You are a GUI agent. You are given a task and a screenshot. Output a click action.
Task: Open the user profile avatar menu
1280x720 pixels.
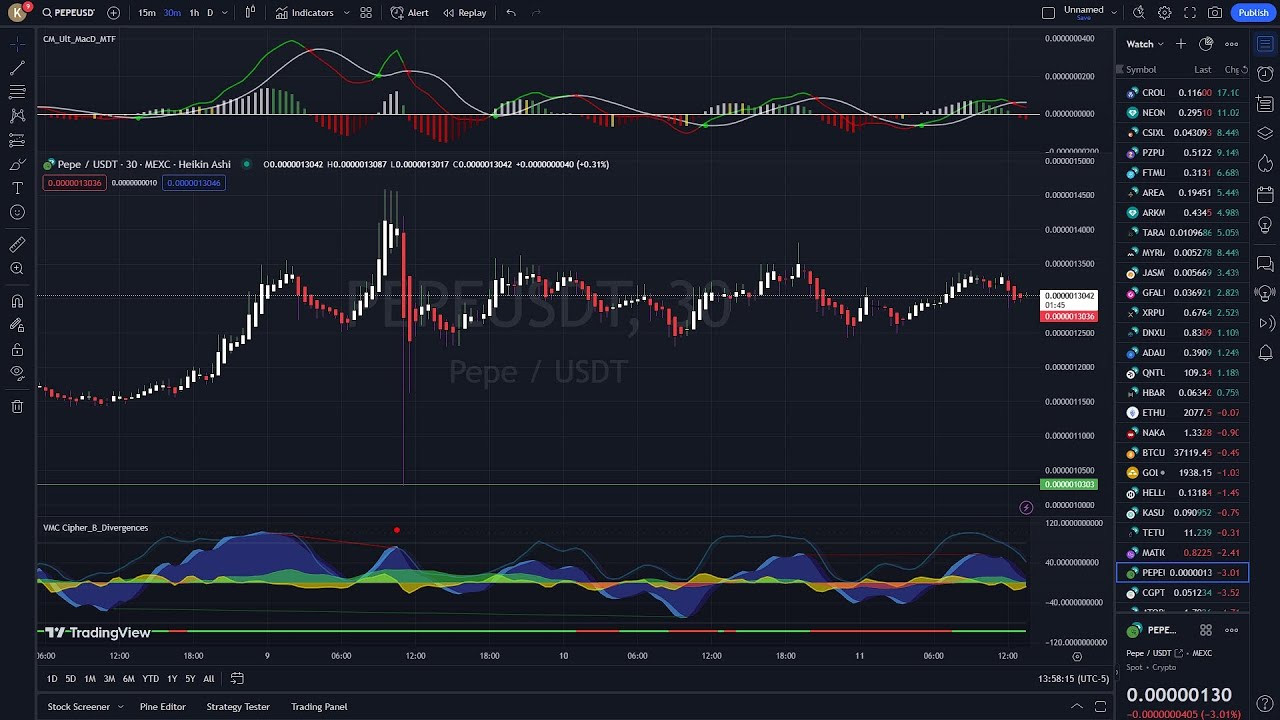(x=18, y=13)
